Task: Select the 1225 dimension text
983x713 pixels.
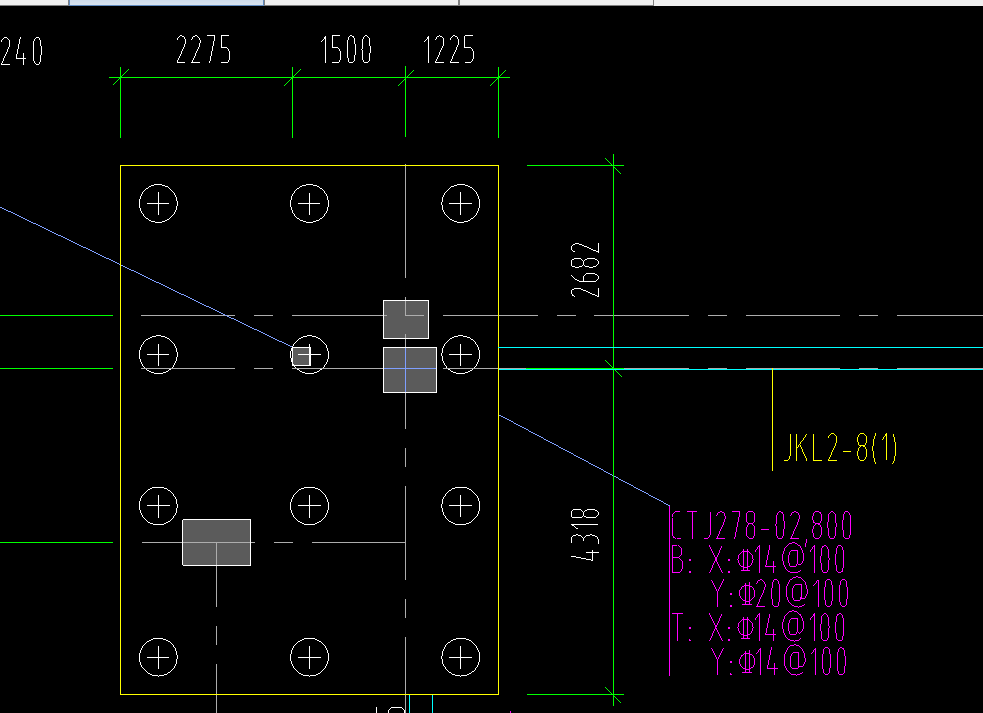Action: (x=449, y=50)
